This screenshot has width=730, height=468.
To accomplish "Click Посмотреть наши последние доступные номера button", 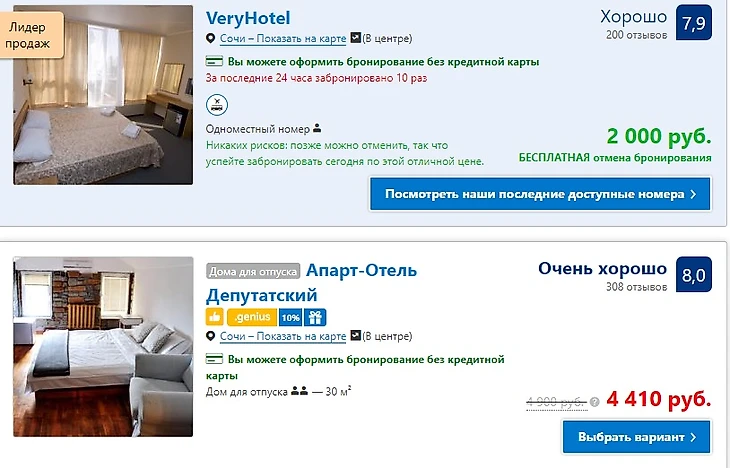I will (x=541, y=194).
